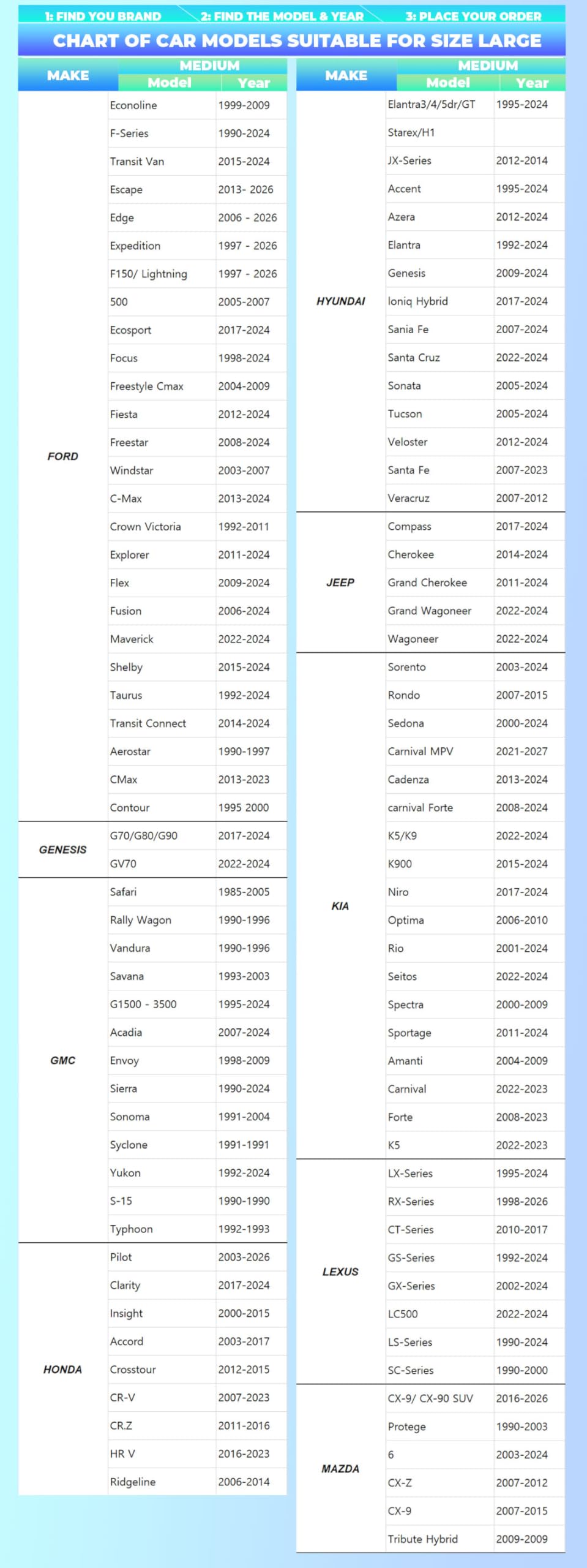Select the Tribute Hybrid model row
This screenshot has width=587, height=1568.
pos(422,1539)
